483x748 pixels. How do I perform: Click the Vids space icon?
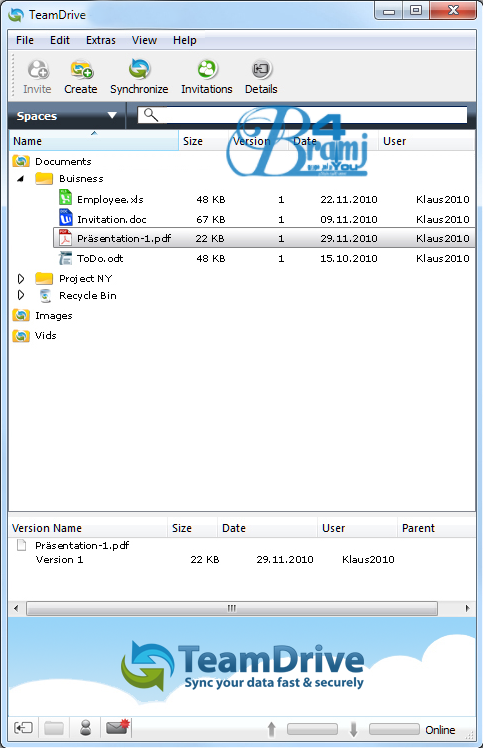tap(21, 336)
